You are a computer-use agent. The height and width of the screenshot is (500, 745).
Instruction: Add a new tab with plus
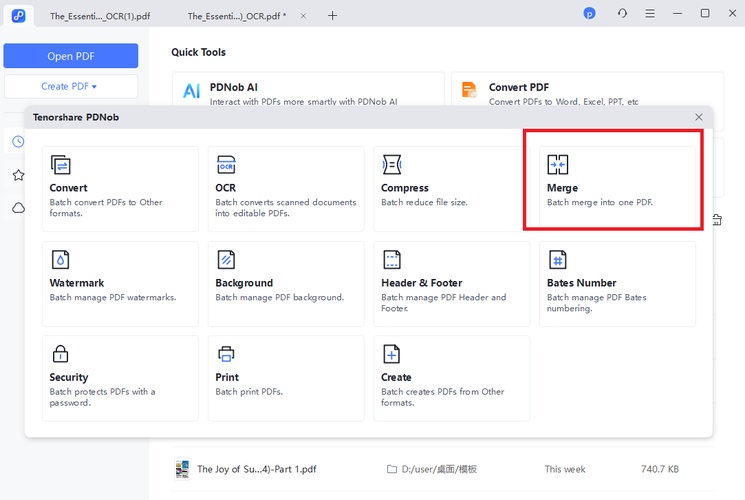333,16
